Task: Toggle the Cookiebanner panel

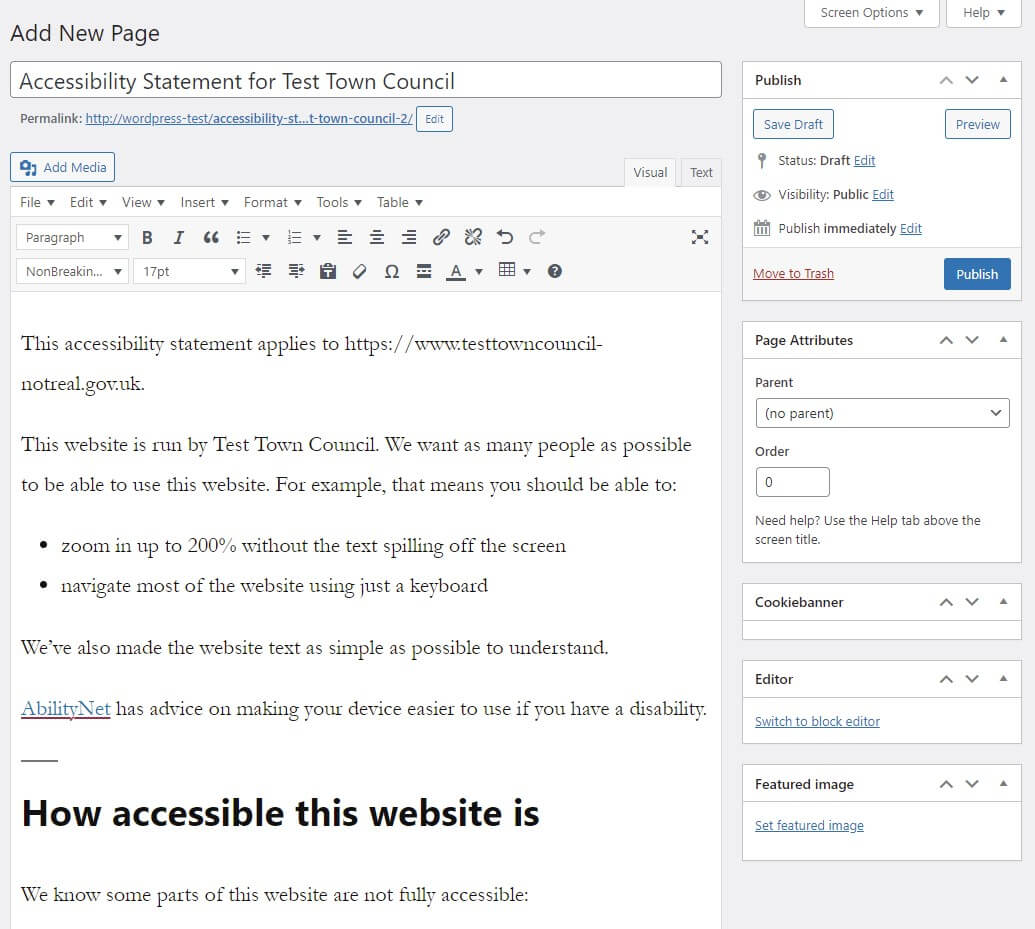Action: click(x=1003, y=602)
